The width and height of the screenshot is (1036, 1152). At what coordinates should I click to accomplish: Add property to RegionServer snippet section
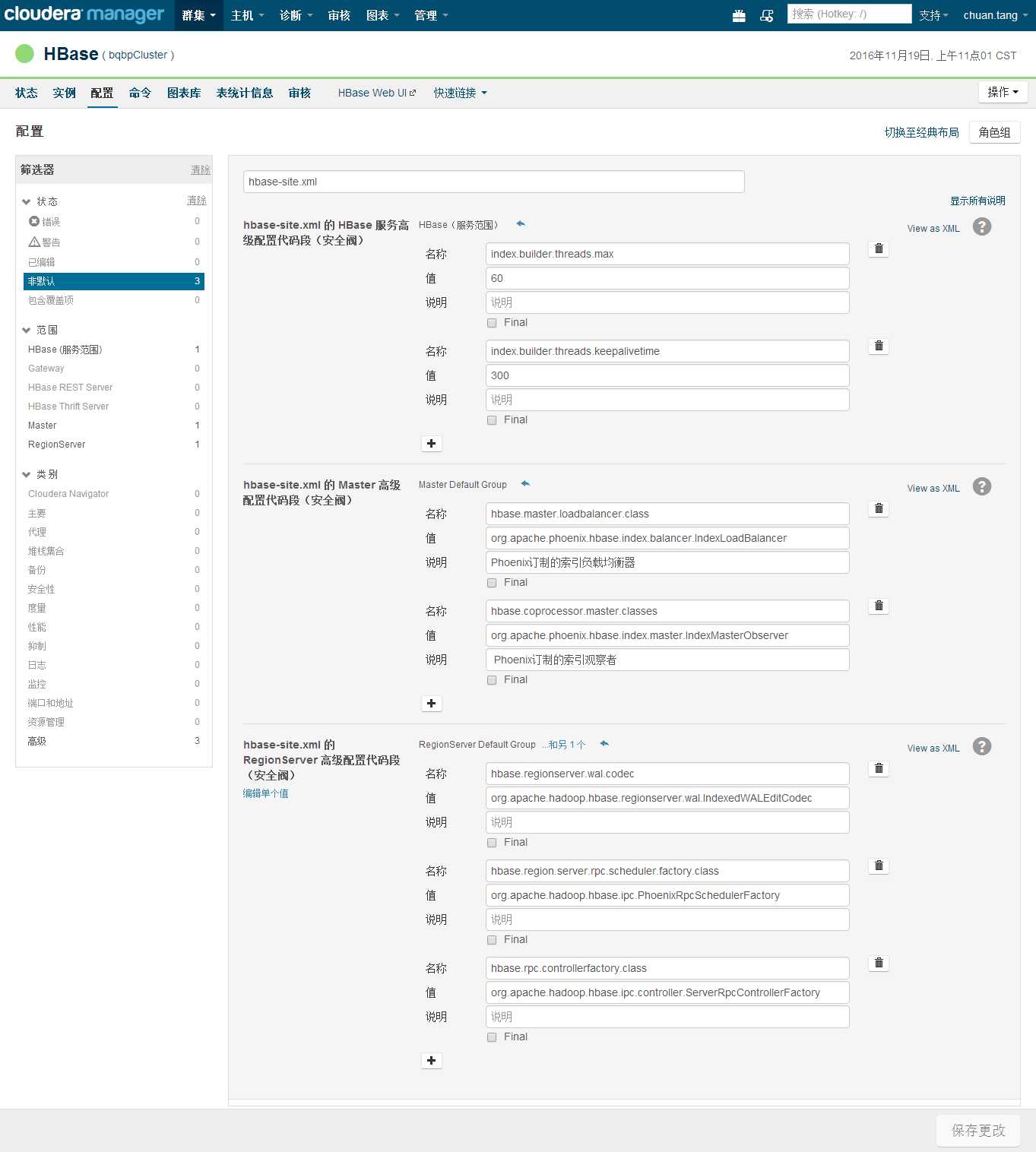tap(431, 1061)
